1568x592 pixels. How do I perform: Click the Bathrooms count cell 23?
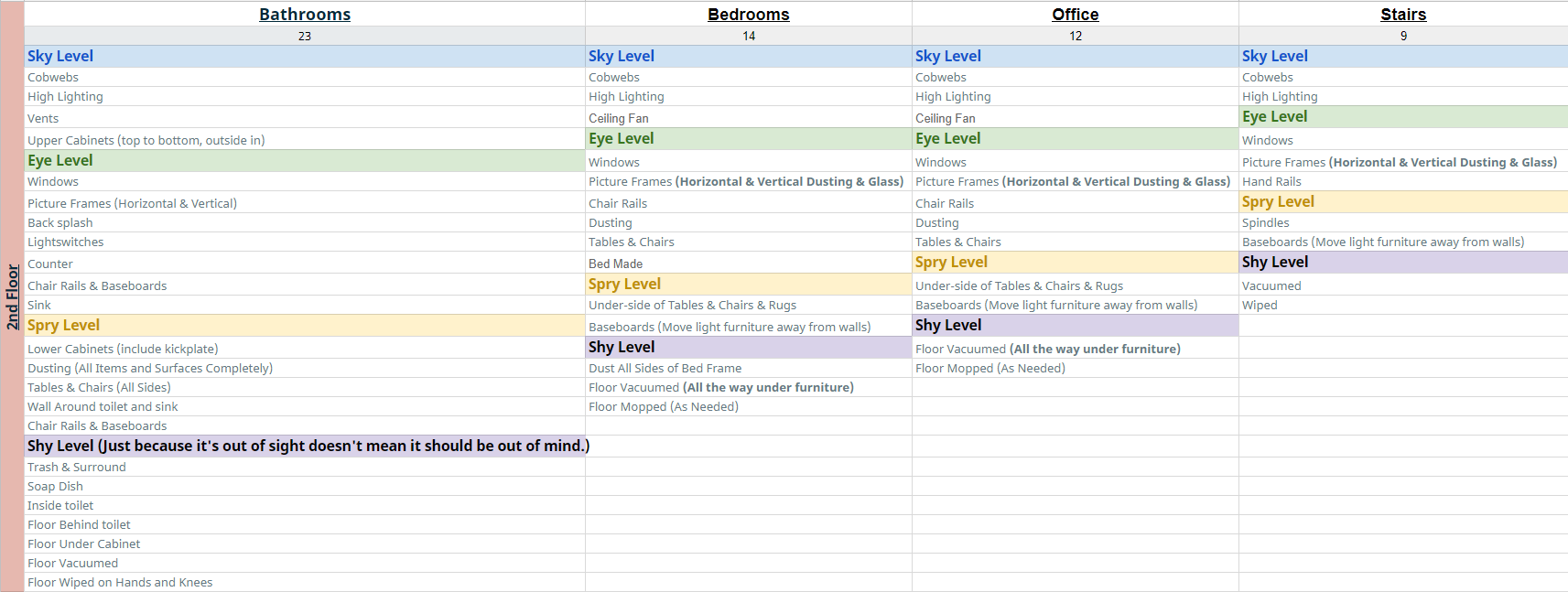pos(305,36)
